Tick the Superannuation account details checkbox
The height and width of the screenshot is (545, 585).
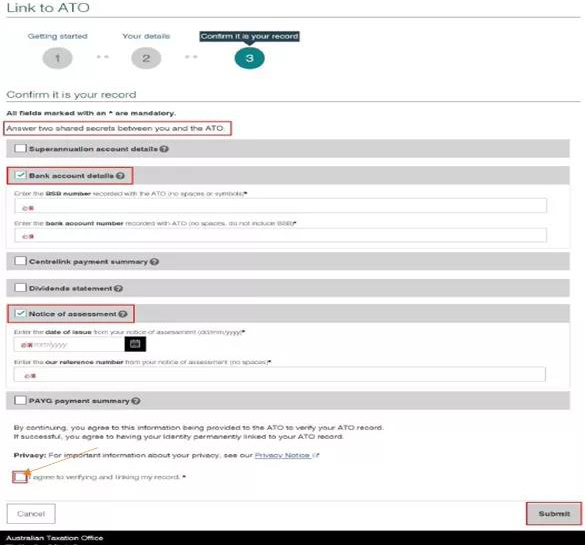point(21,148)
